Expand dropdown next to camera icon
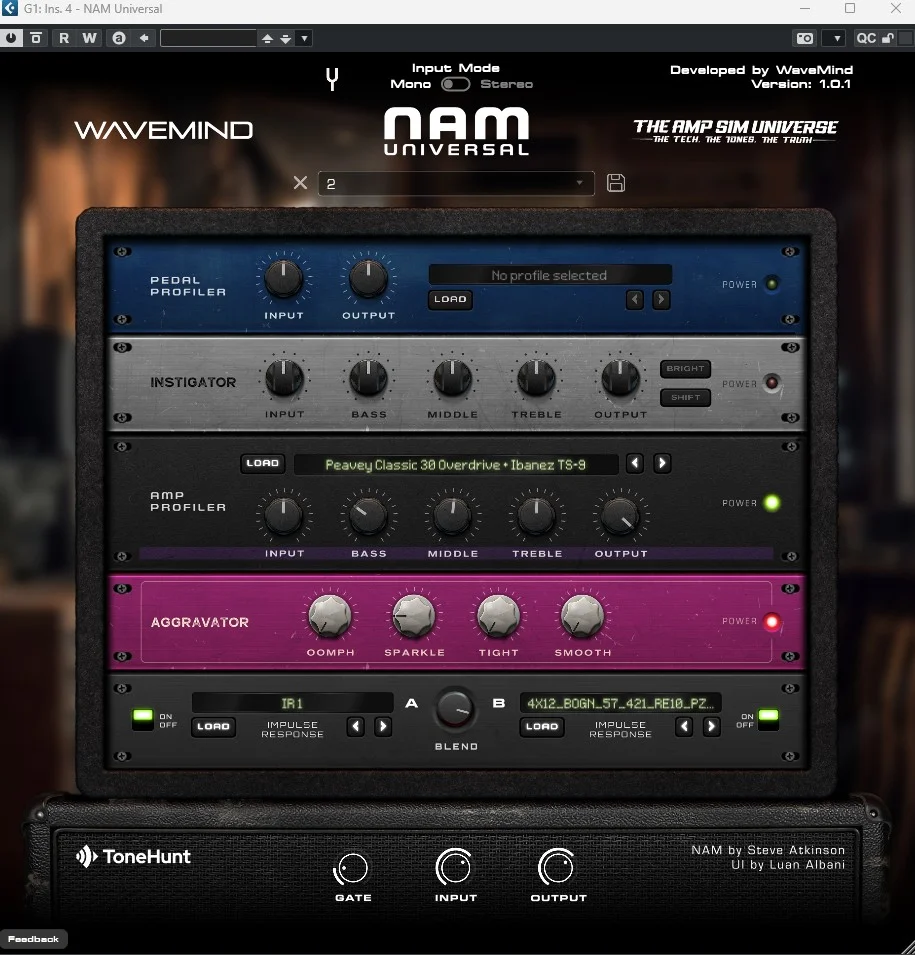The width and height of the screenshot is (915, 955). [836, 38]
